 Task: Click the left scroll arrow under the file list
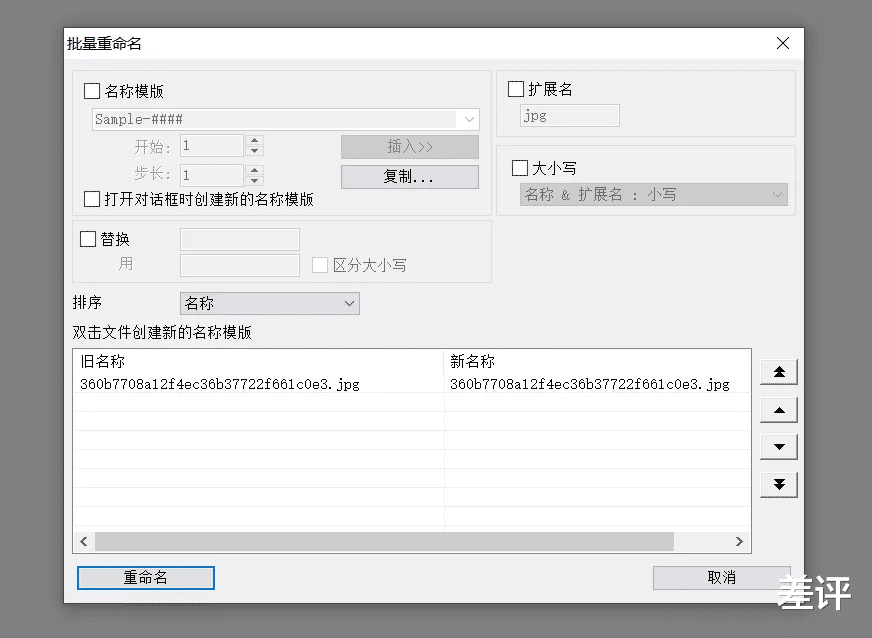click(84, 541)
